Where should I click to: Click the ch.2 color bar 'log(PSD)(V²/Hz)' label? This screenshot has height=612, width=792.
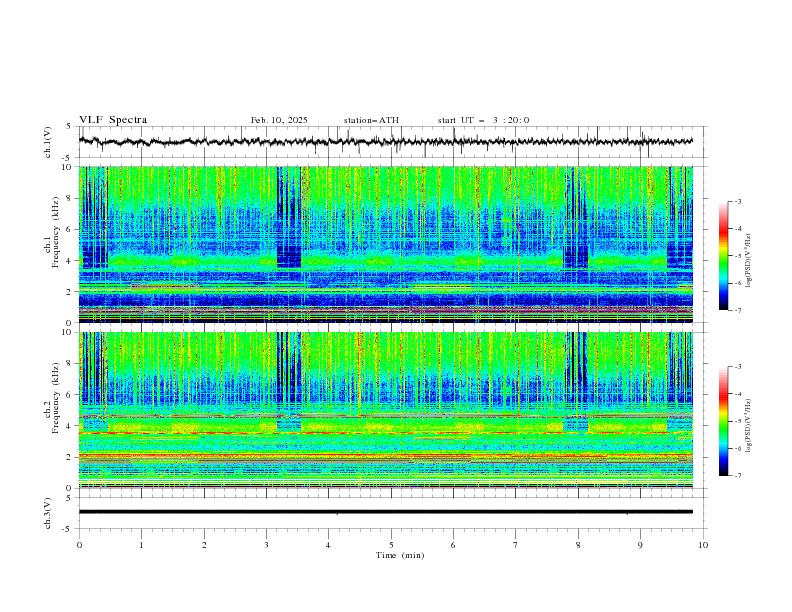coord(748,426)
